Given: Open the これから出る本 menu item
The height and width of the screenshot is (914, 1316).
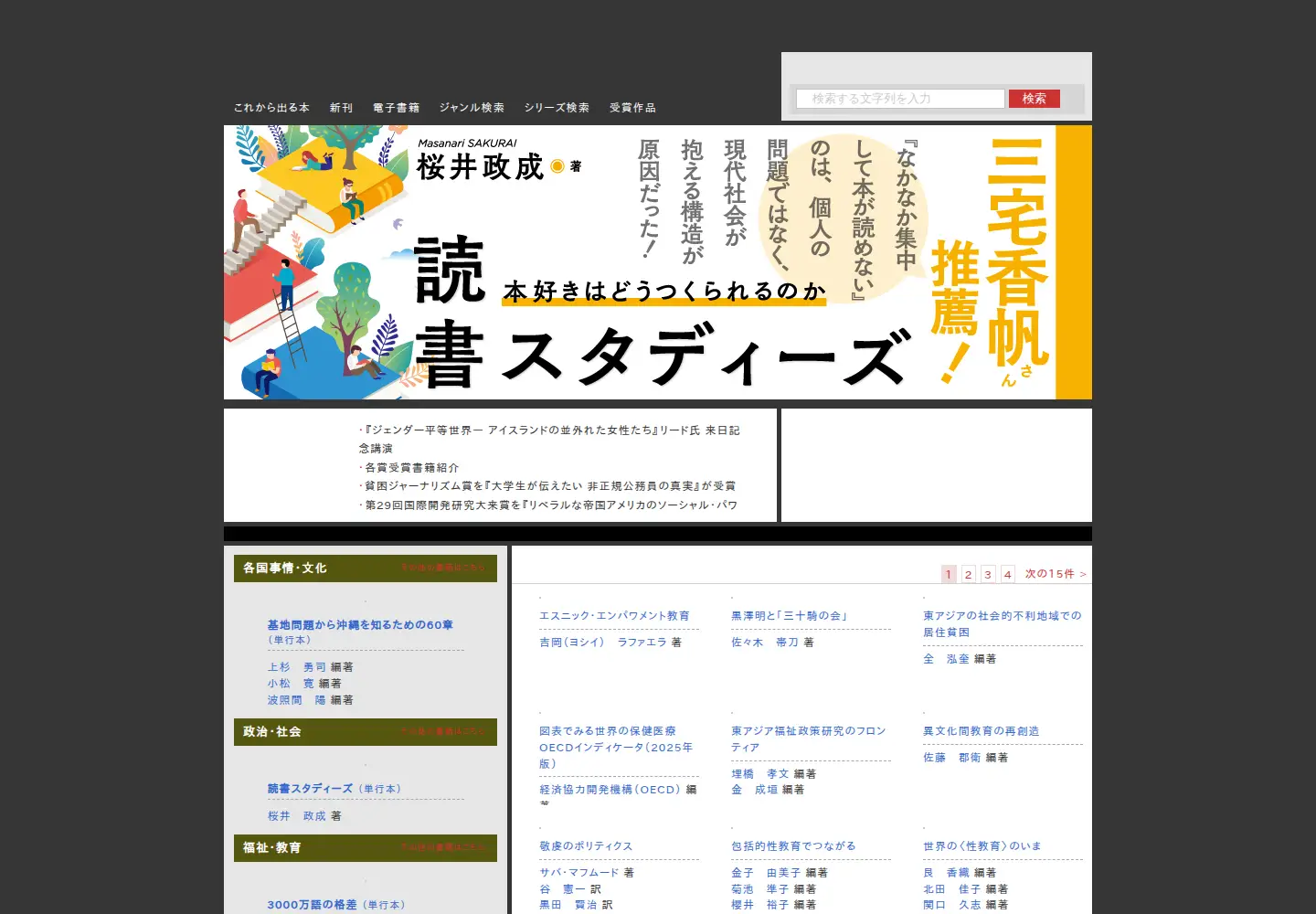Looking at the screenshot, I should [271, 108].
